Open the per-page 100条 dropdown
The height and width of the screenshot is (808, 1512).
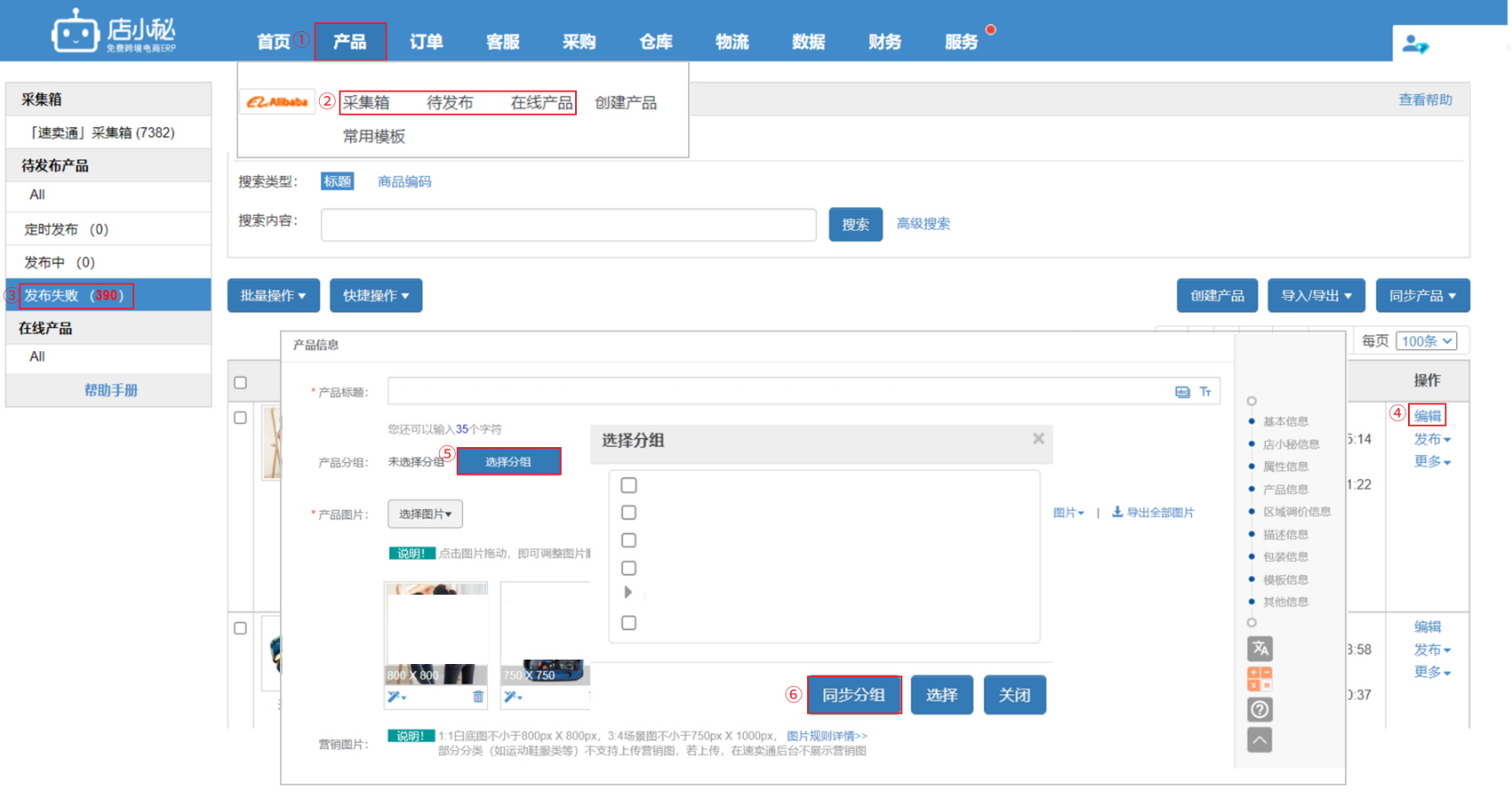coord(1428,341)
